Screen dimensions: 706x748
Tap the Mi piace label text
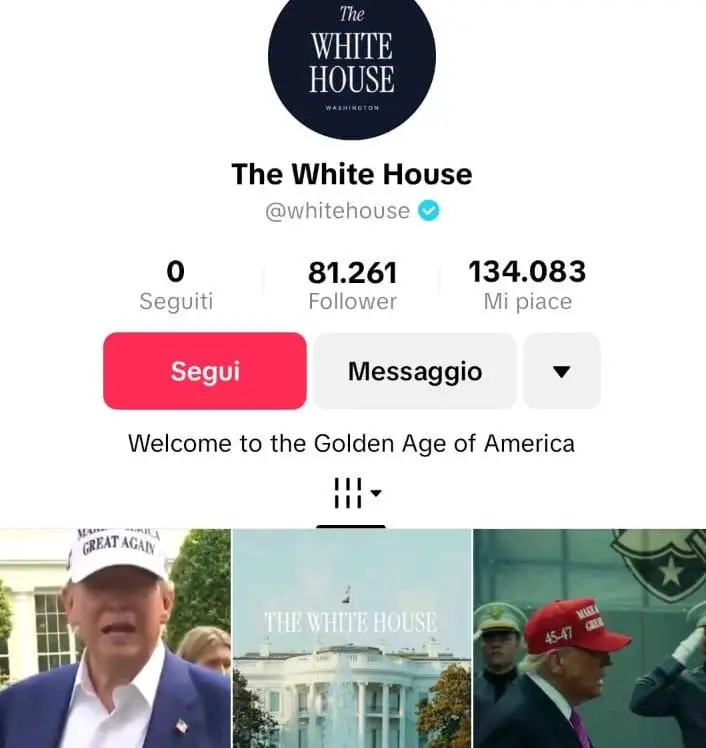[528, 301]
